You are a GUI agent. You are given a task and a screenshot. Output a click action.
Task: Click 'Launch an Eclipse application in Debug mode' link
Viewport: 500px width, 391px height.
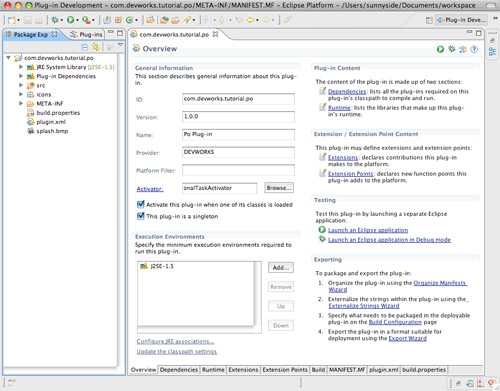(389, 240)
